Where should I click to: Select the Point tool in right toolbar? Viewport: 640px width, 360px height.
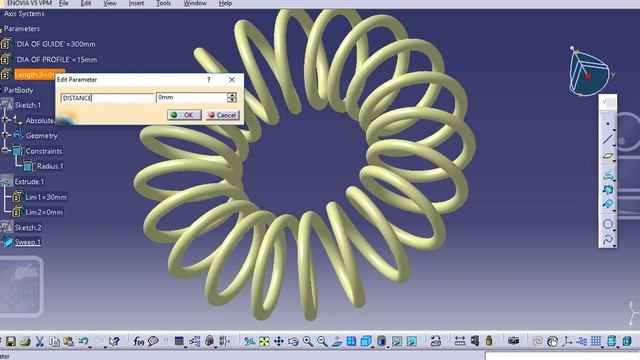[x=607, y=123]
